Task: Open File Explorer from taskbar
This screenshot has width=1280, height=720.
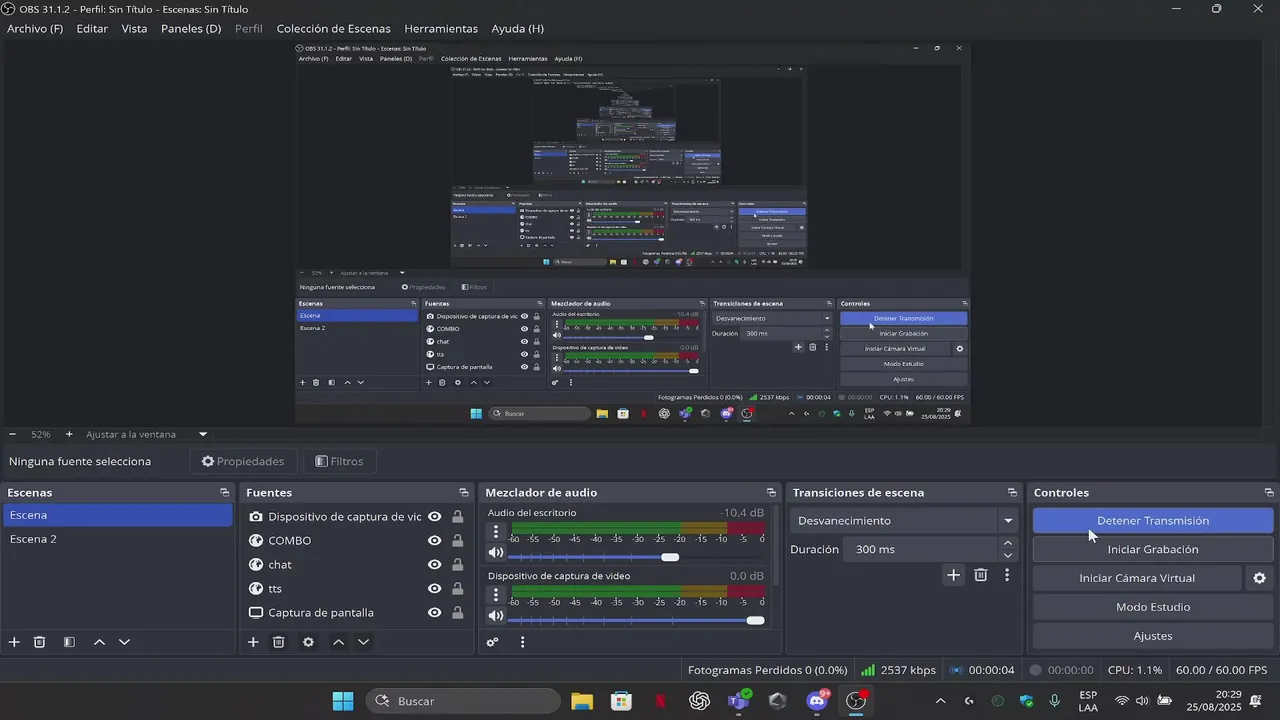Action: 582,701
